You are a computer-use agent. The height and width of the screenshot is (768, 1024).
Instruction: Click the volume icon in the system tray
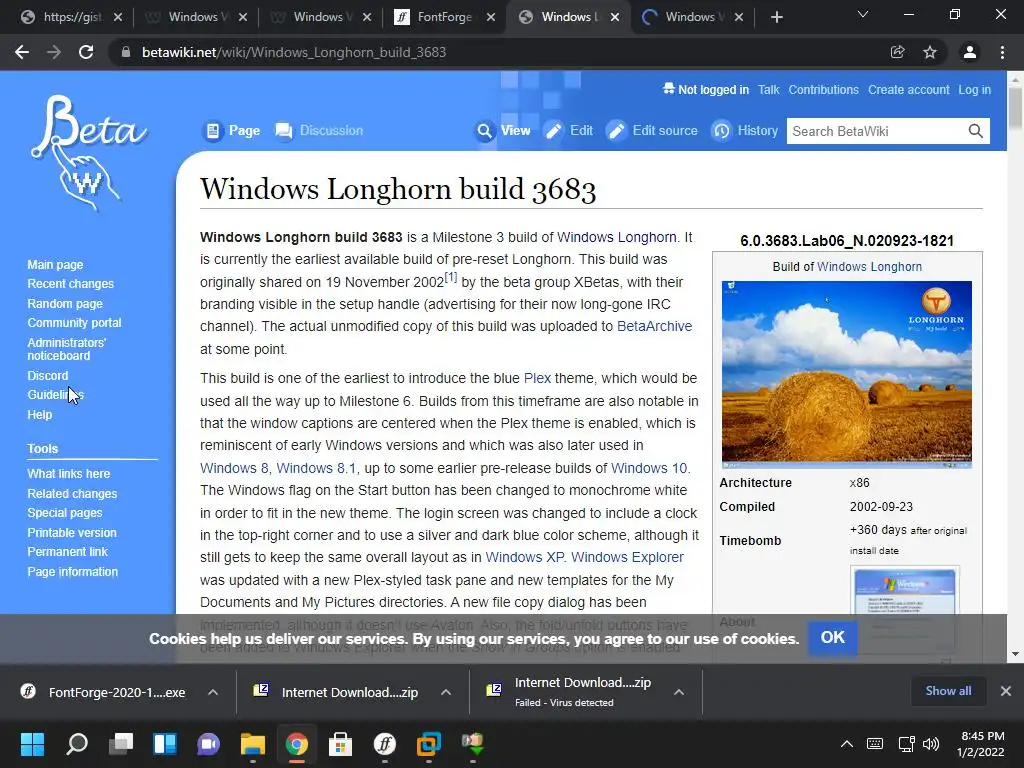[931, 744]
